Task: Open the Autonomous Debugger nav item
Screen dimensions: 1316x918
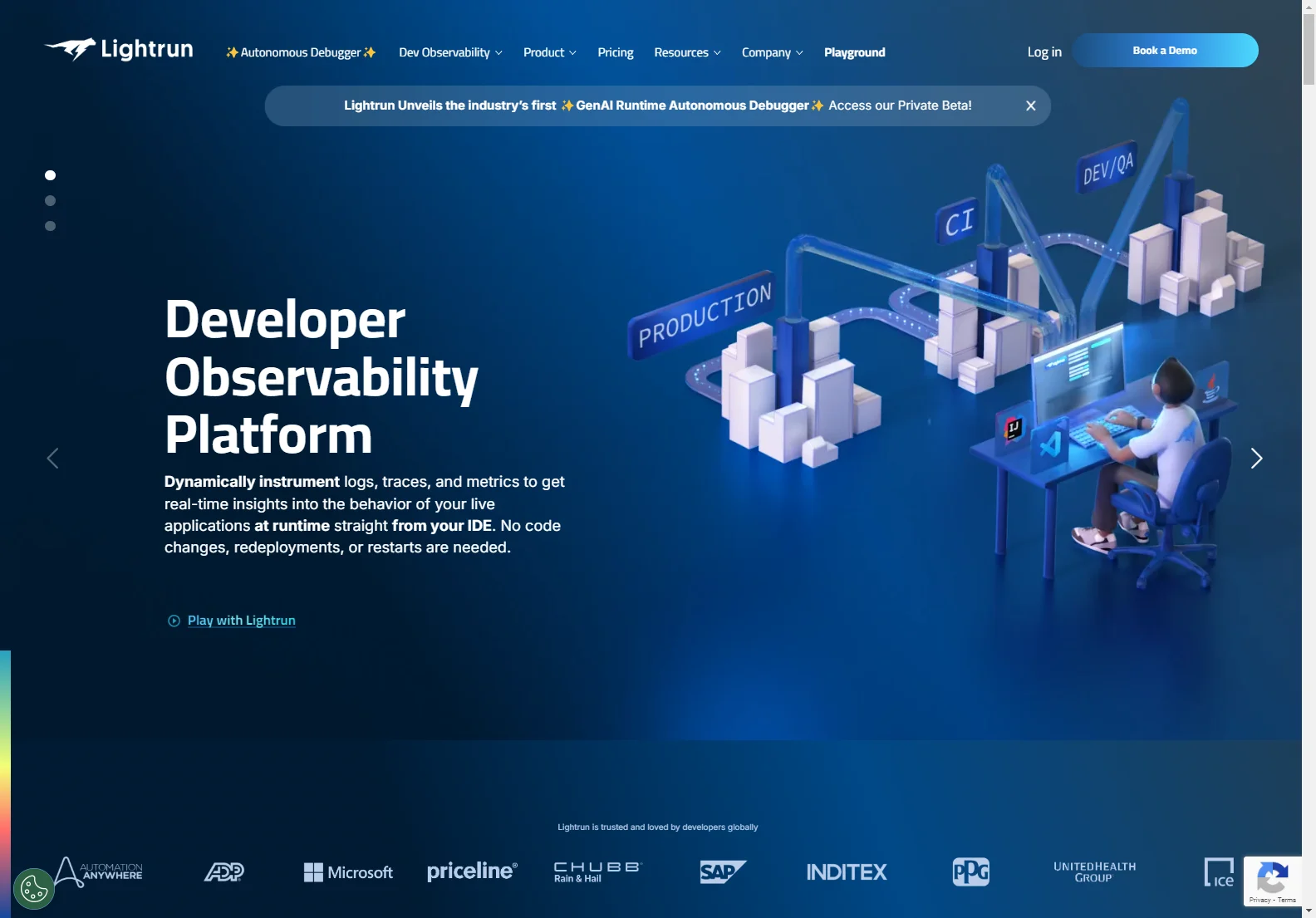Action: click(x=301, y=52)
